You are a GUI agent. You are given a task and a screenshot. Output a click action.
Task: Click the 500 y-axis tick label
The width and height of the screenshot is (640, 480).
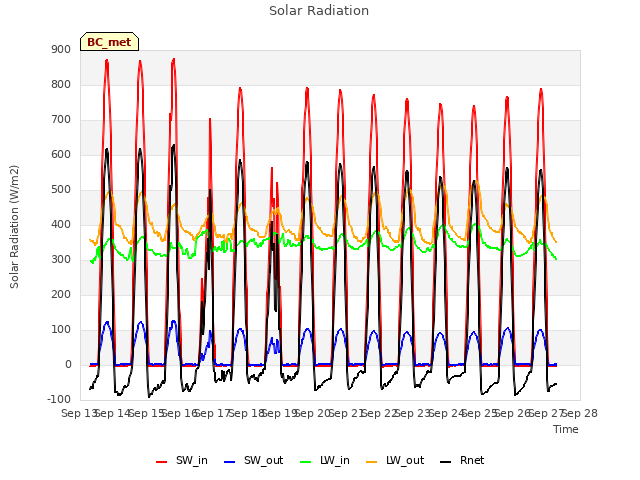coord(61,190)
